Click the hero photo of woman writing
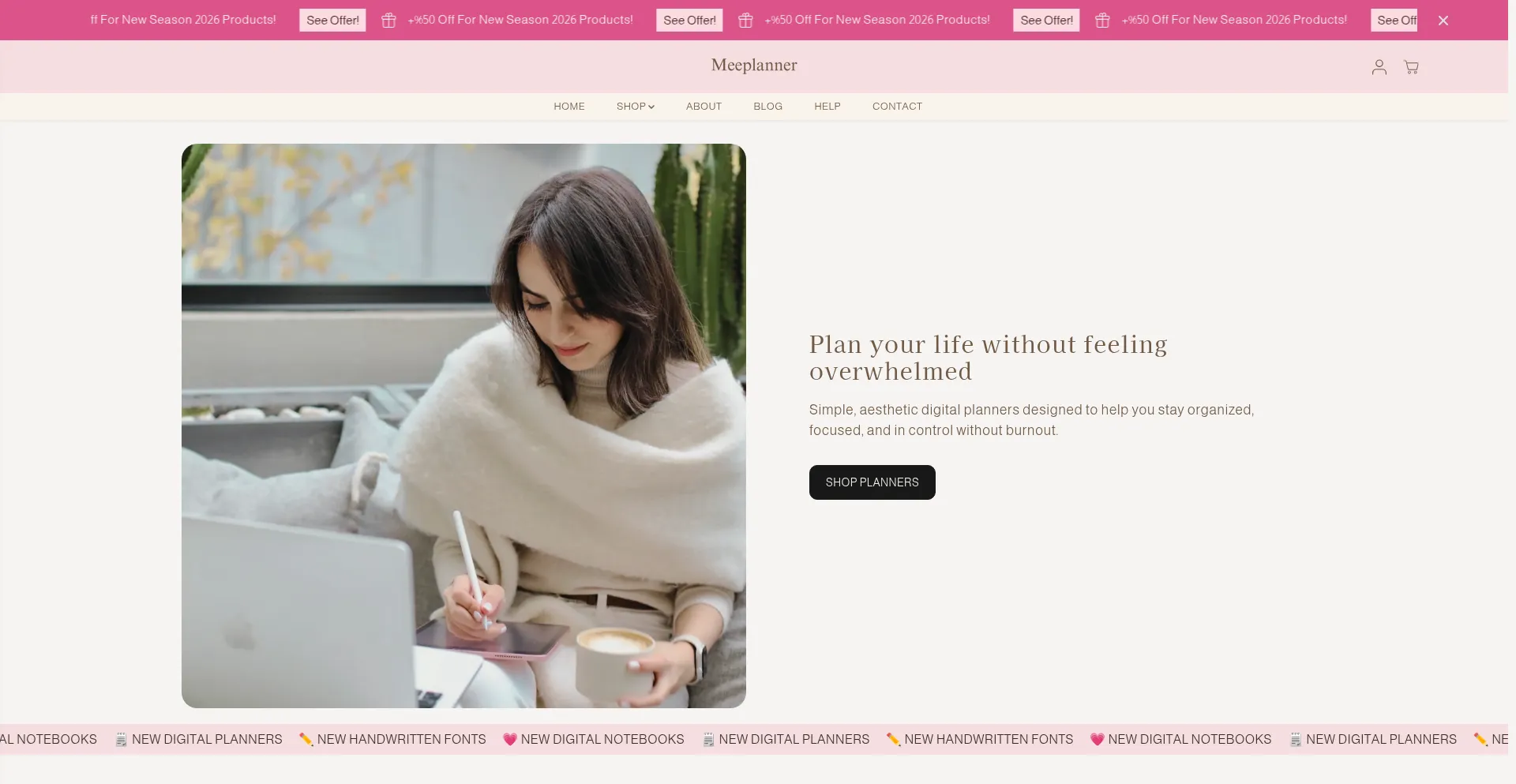 [x=463, y=426]
